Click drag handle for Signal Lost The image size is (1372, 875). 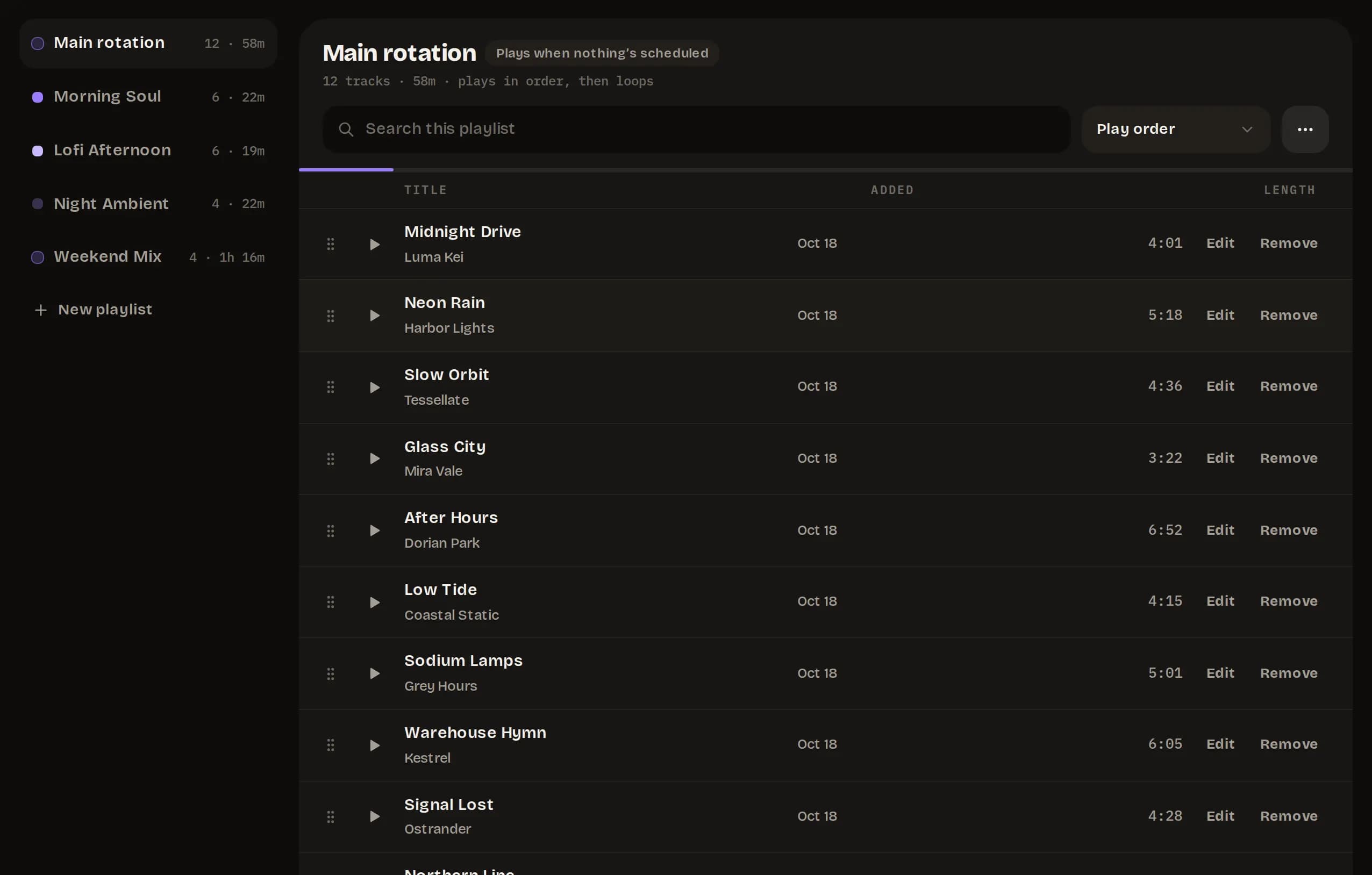(331, 816)
